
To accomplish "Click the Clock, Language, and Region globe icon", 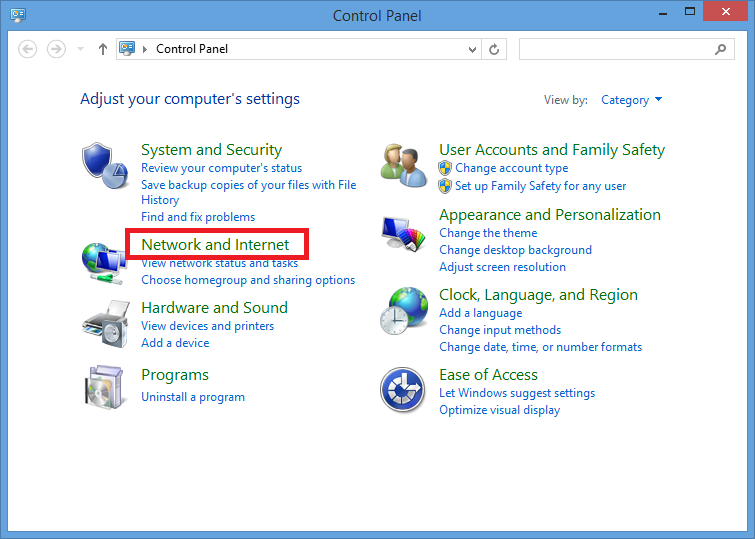I will pyautogui.click(x=404, y=311).
